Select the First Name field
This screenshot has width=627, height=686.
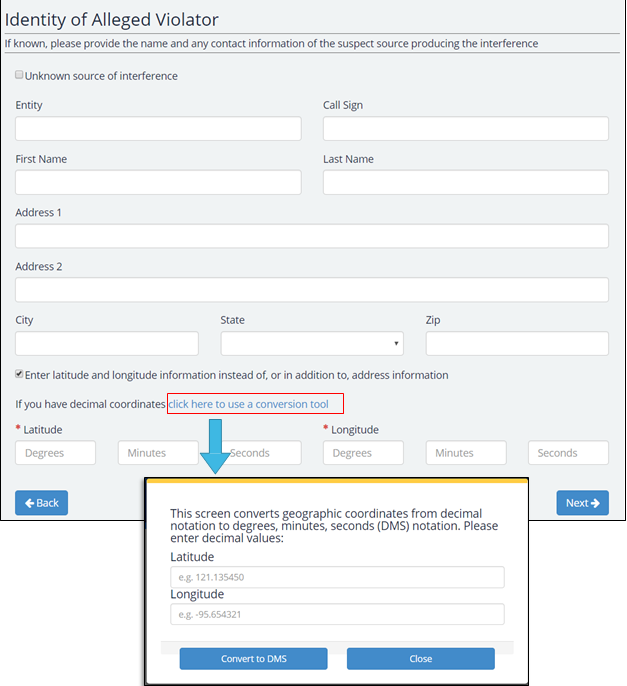pos(158,182)
